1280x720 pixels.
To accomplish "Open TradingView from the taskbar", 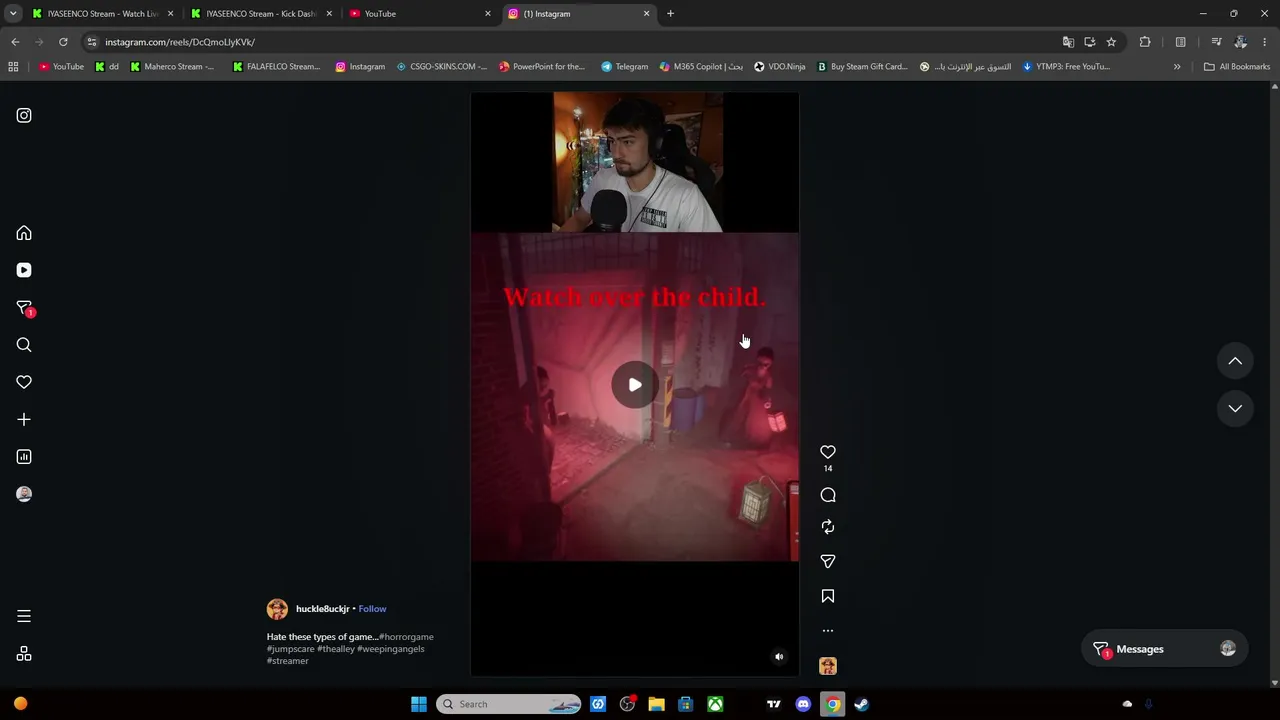I will coord(774,704).
